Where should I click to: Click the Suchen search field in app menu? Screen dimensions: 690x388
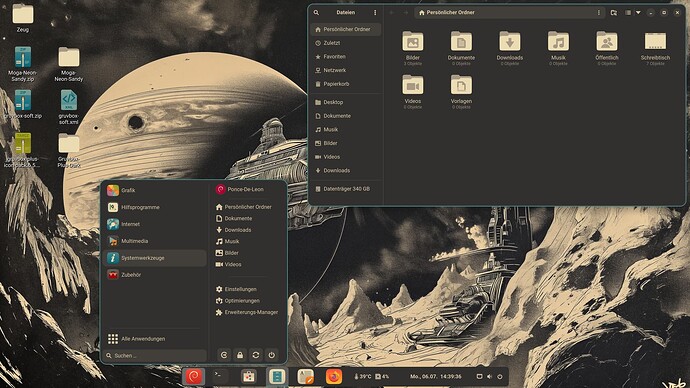(155, 356)
